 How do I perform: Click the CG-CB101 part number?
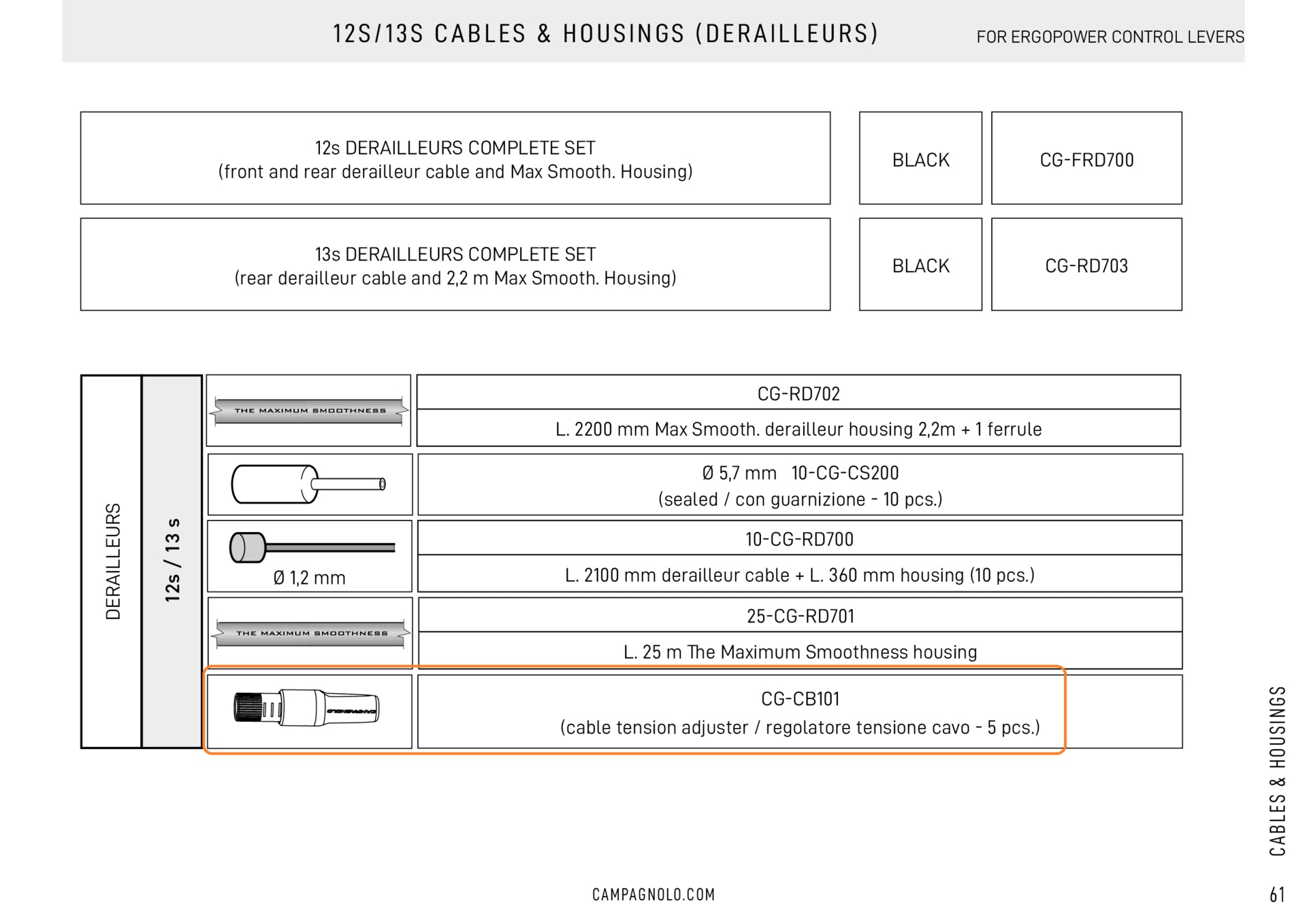pyautogui.click(x=800, y=699)
